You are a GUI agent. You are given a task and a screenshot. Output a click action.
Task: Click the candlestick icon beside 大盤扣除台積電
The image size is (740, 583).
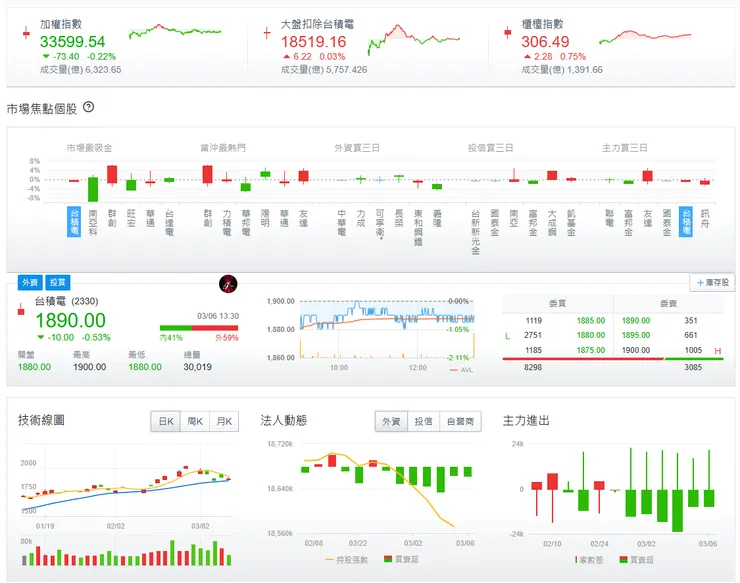pos(267,33)
